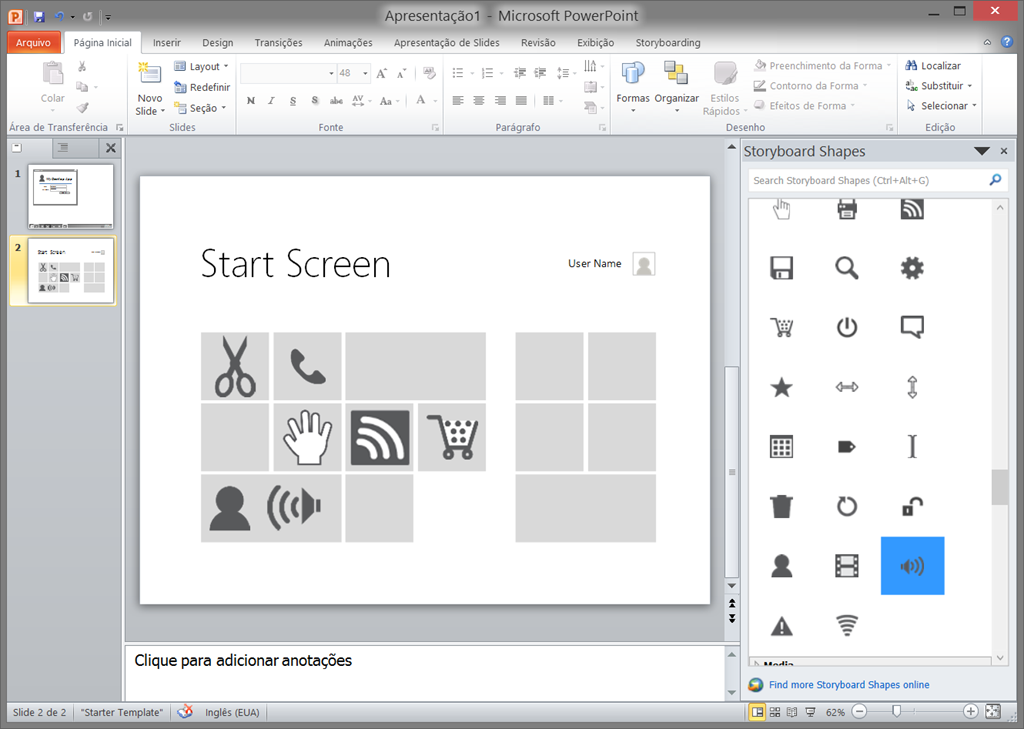
Task: Open Storyboard Shapes panel options arrow
Action: click(981, 151)
